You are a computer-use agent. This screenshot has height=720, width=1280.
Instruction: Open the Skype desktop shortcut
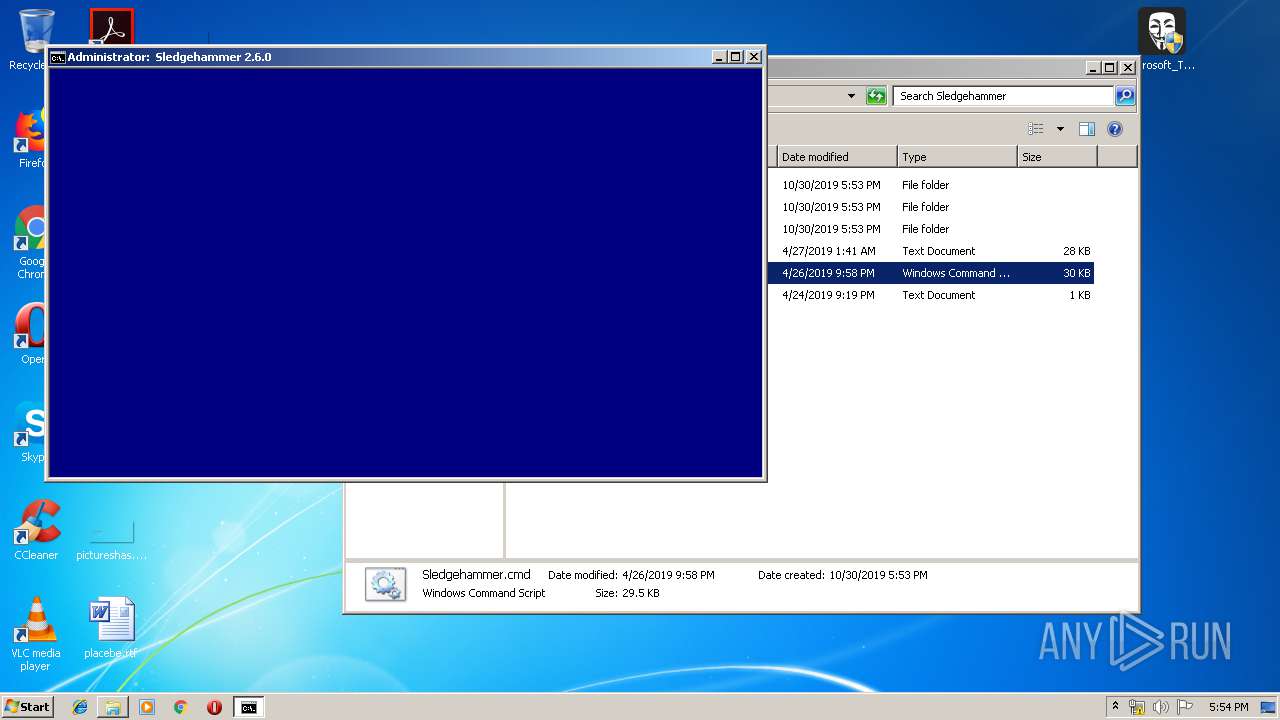[x=31, y=432]
